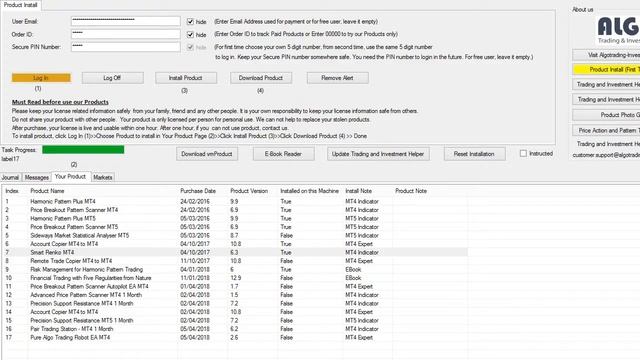
Task: Select the Your Product tab
Action: tap(71, 176)
